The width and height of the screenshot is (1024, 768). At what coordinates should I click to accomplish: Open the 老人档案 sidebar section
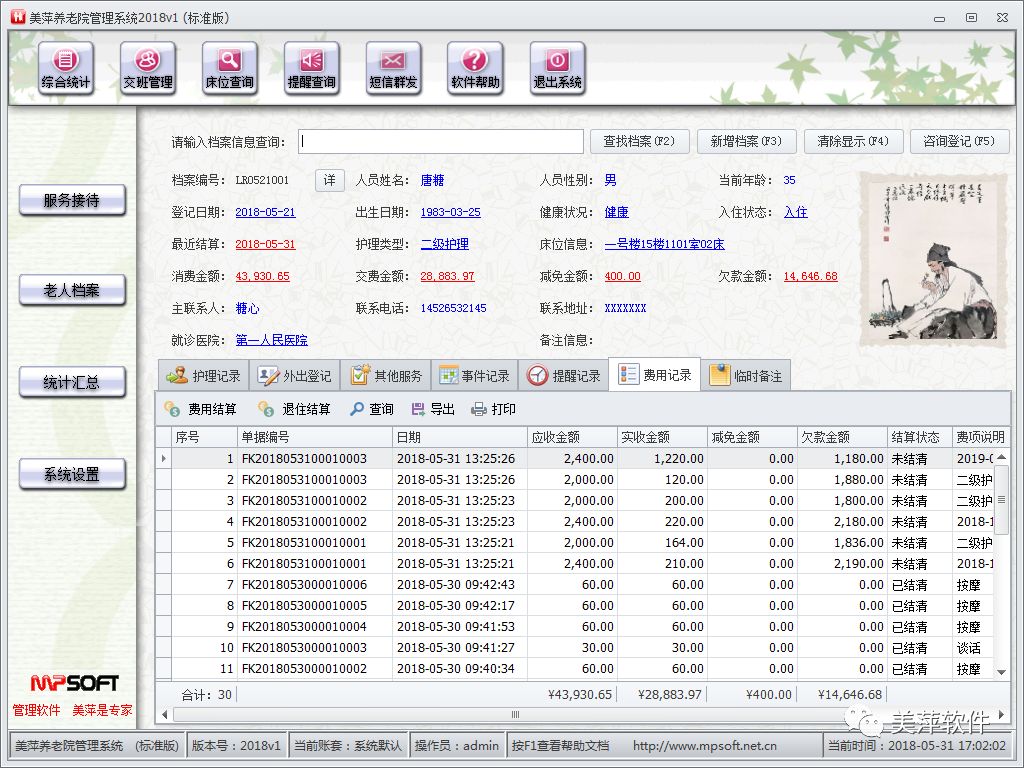click(71, 291)
